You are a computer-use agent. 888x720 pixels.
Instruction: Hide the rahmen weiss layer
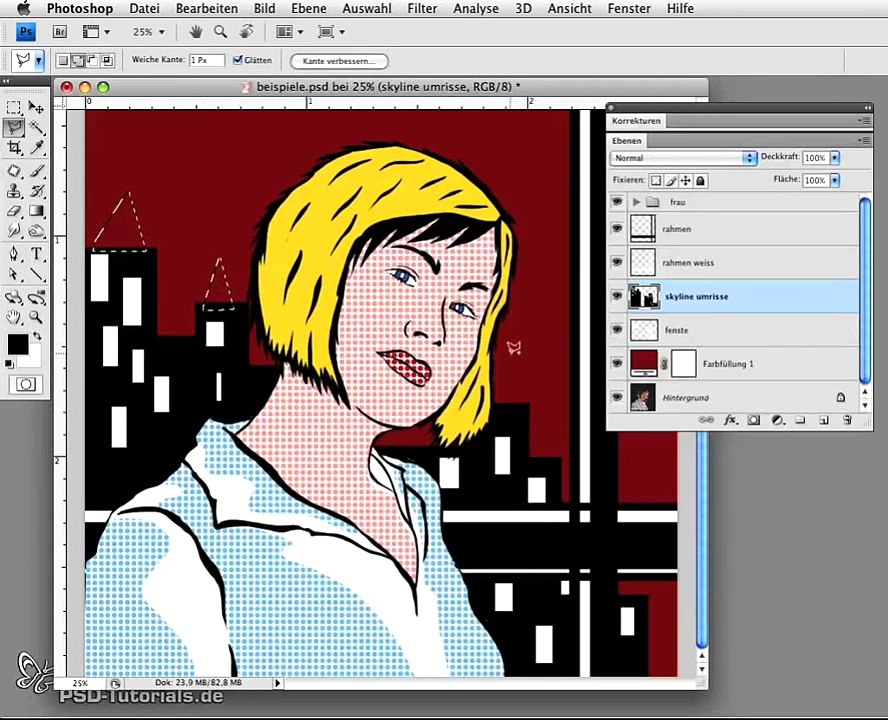tap(617, 262)
